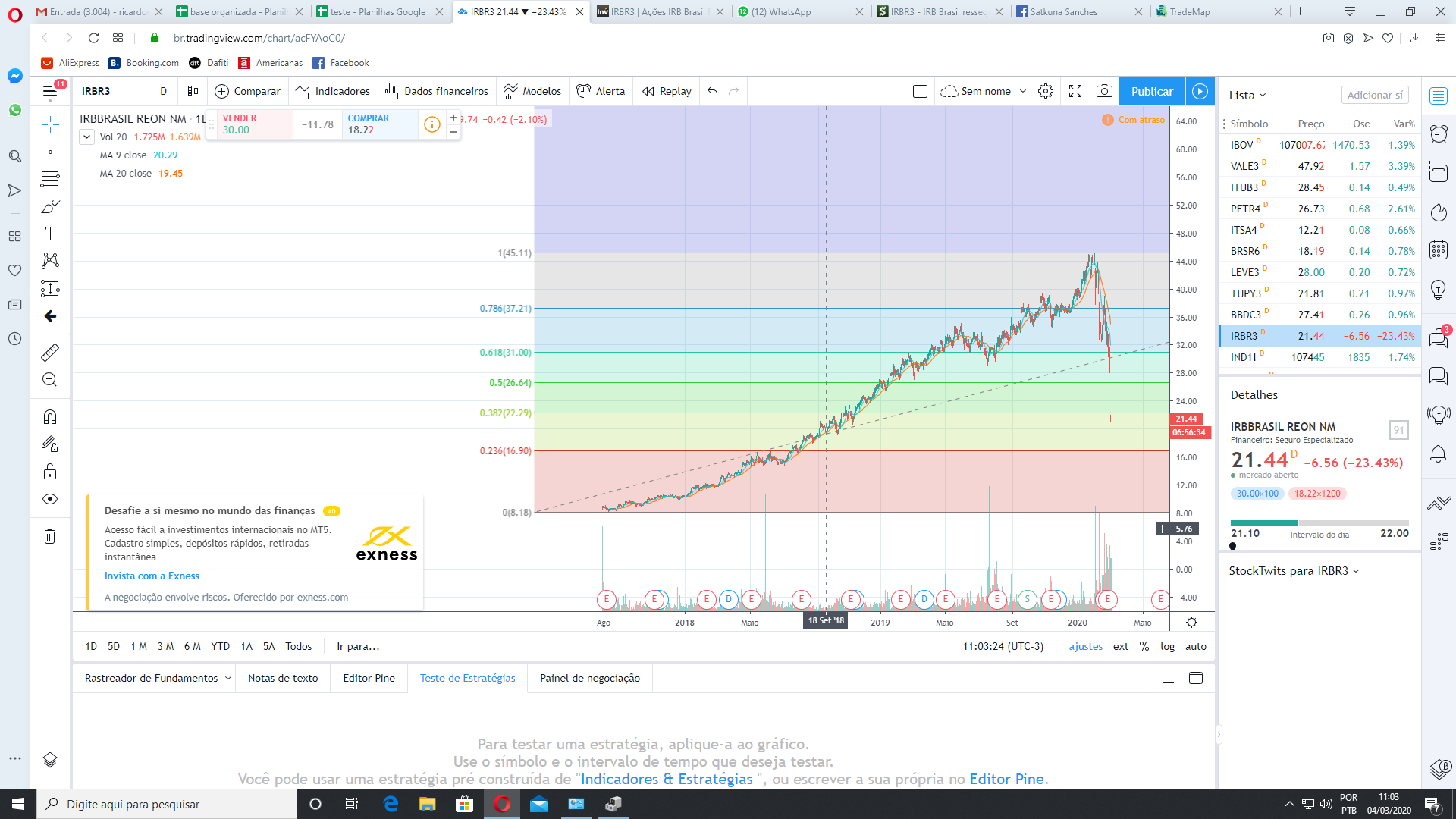Click the play icon beside Publicar
The width and height of the screenshot is (1456, 819).
[1200, 91]
